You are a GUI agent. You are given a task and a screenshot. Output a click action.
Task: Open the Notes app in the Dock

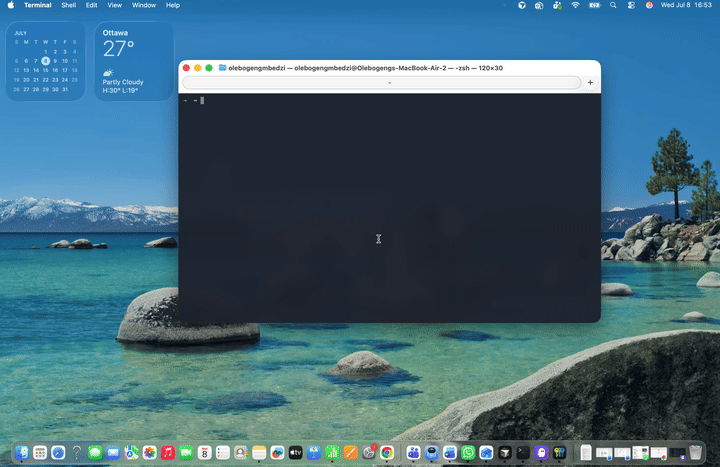[259, 453]
